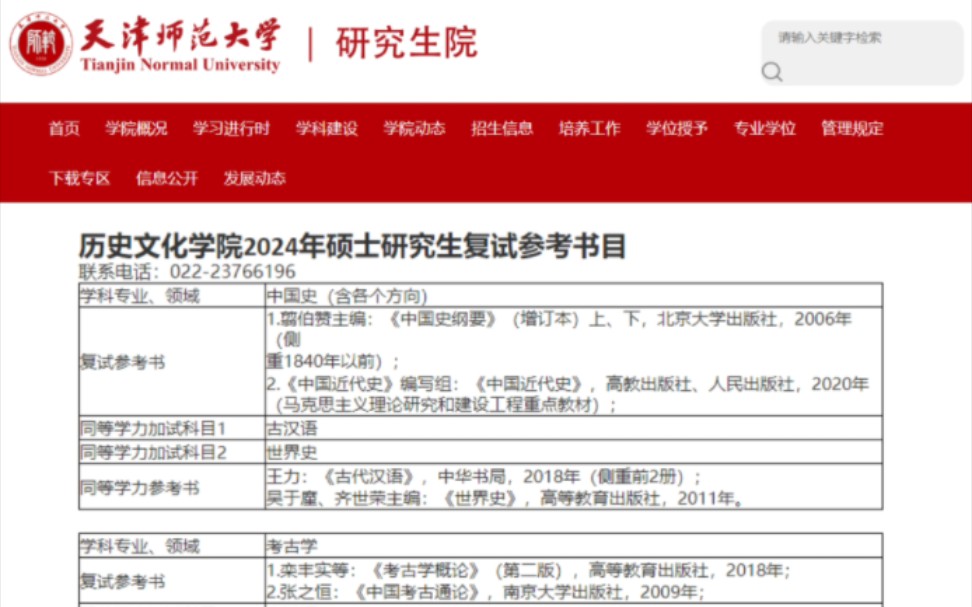The height and width of the screenshot is (607, 972).
Task: Select the 栾丰实等《考古学概论》 reference line
Action: coord(529,570)
